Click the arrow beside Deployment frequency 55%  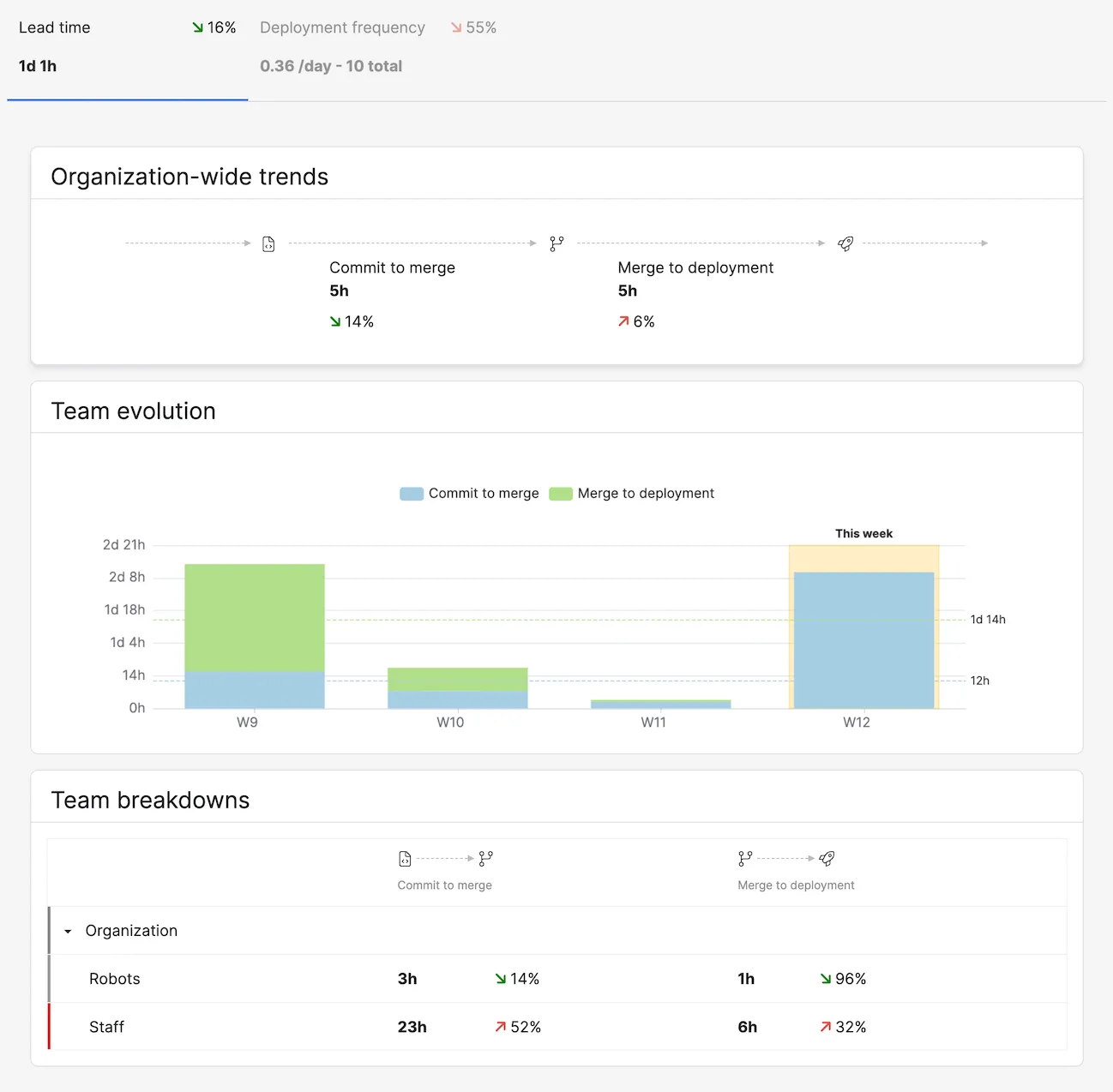tap(456, 28)
